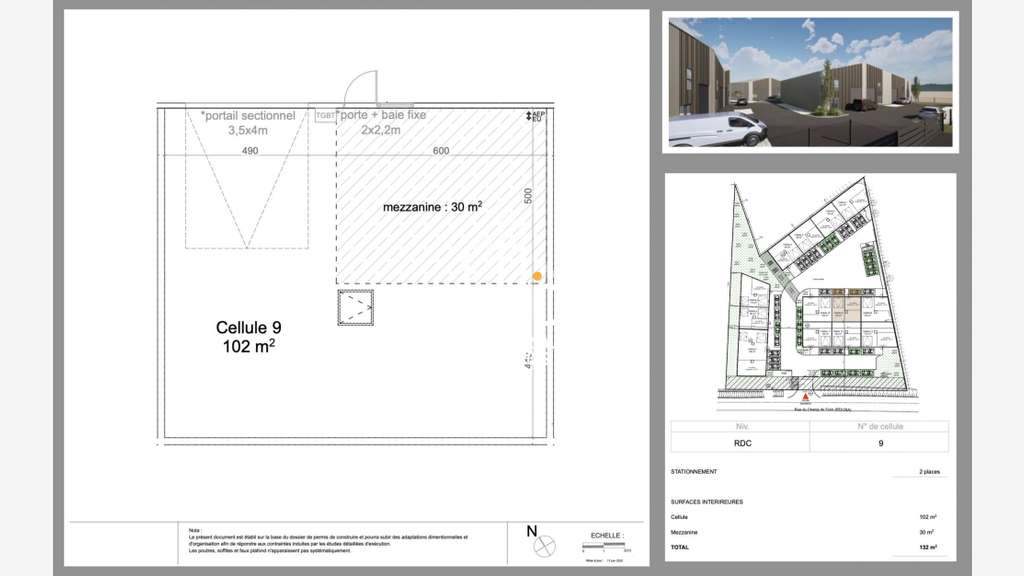
Task: Select the "RDC" level cell
Action: pos(743,443)
